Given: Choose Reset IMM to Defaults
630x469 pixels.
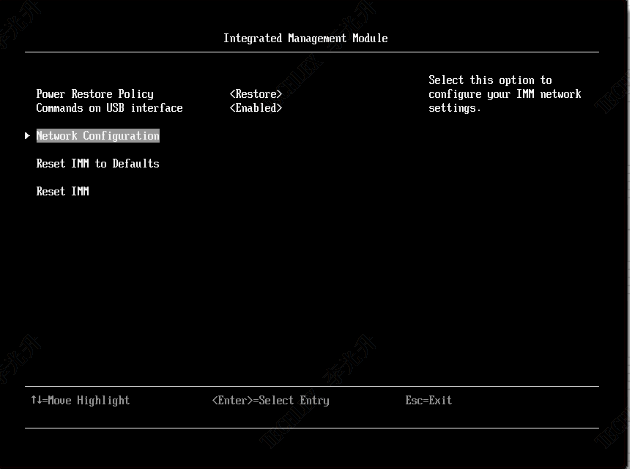Looking at the screenshot, I should click(98, 164).
